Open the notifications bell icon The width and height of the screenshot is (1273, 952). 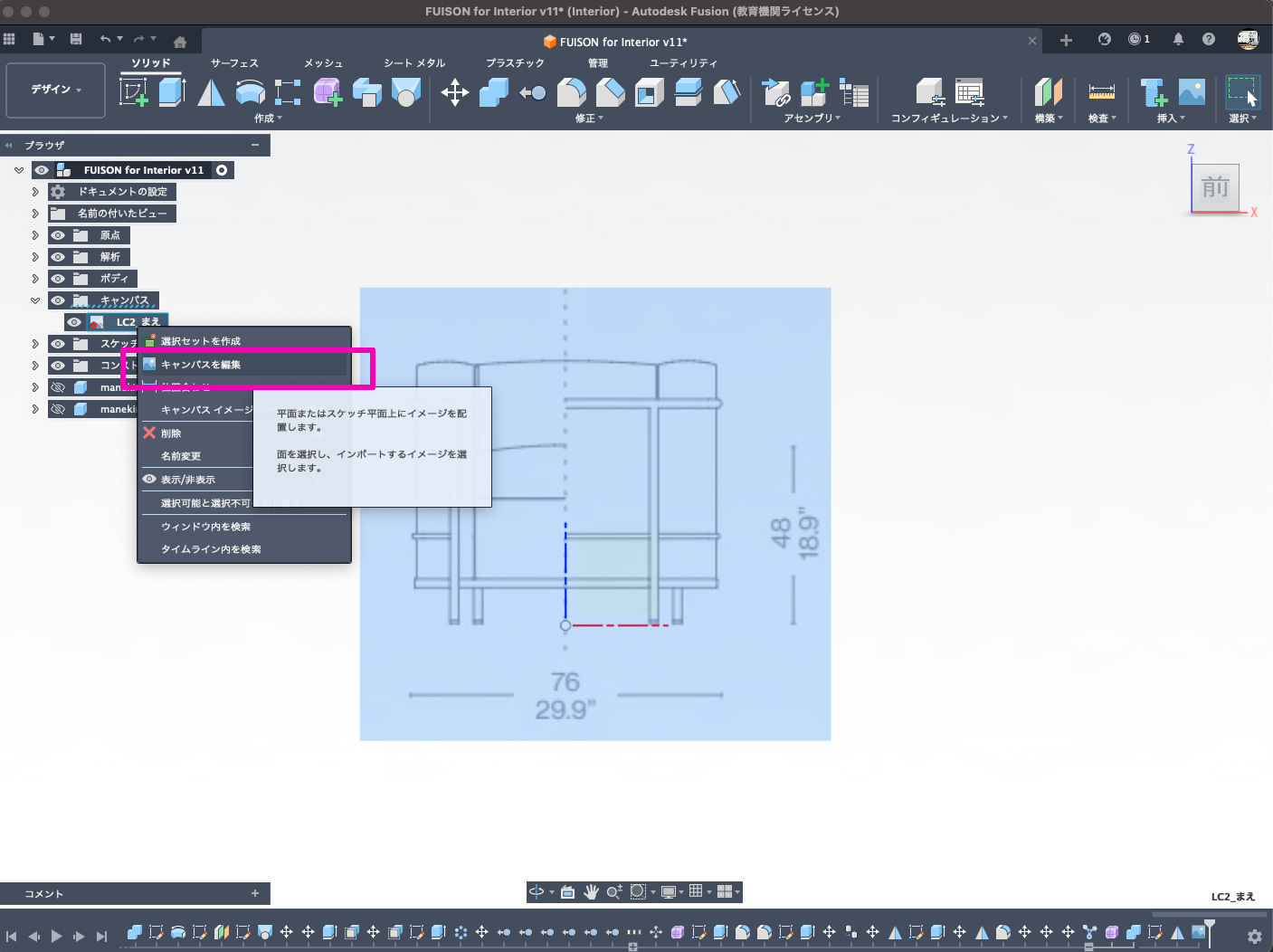(x=1178, y=39)
